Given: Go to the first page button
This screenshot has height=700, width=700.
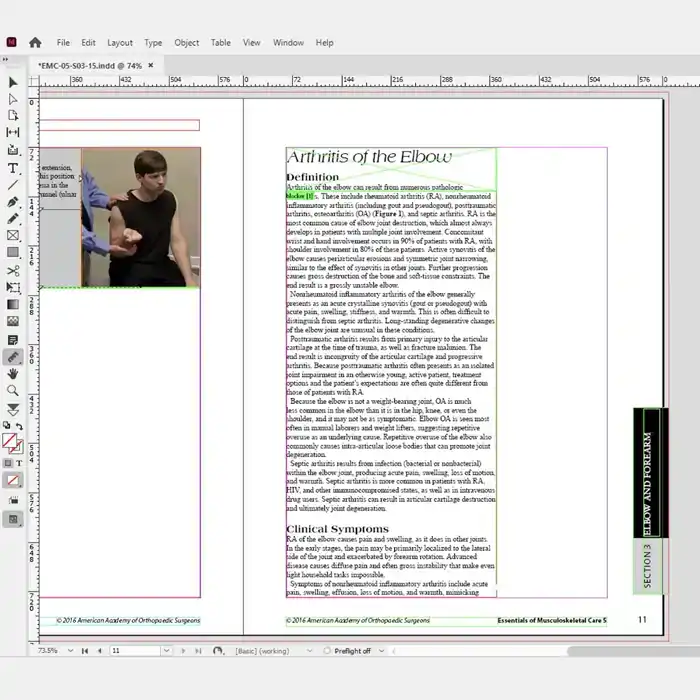Looking at the screenshot, I should pyautogui.click(x=84, y=651).
